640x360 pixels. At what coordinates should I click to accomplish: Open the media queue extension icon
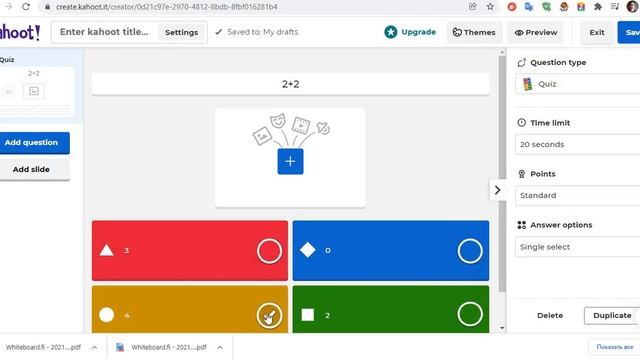[x=615, y=7]
